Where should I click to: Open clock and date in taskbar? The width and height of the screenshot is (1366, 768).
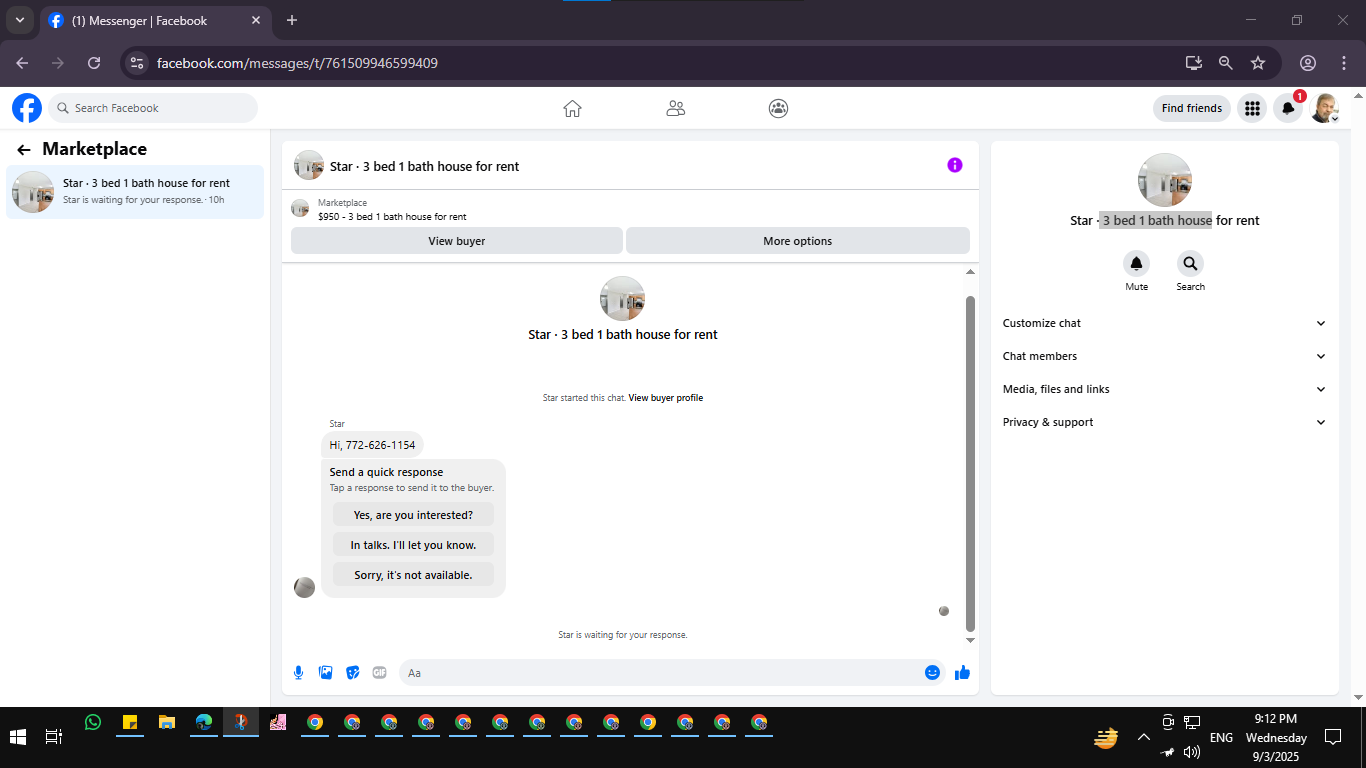pos(1275,738)
